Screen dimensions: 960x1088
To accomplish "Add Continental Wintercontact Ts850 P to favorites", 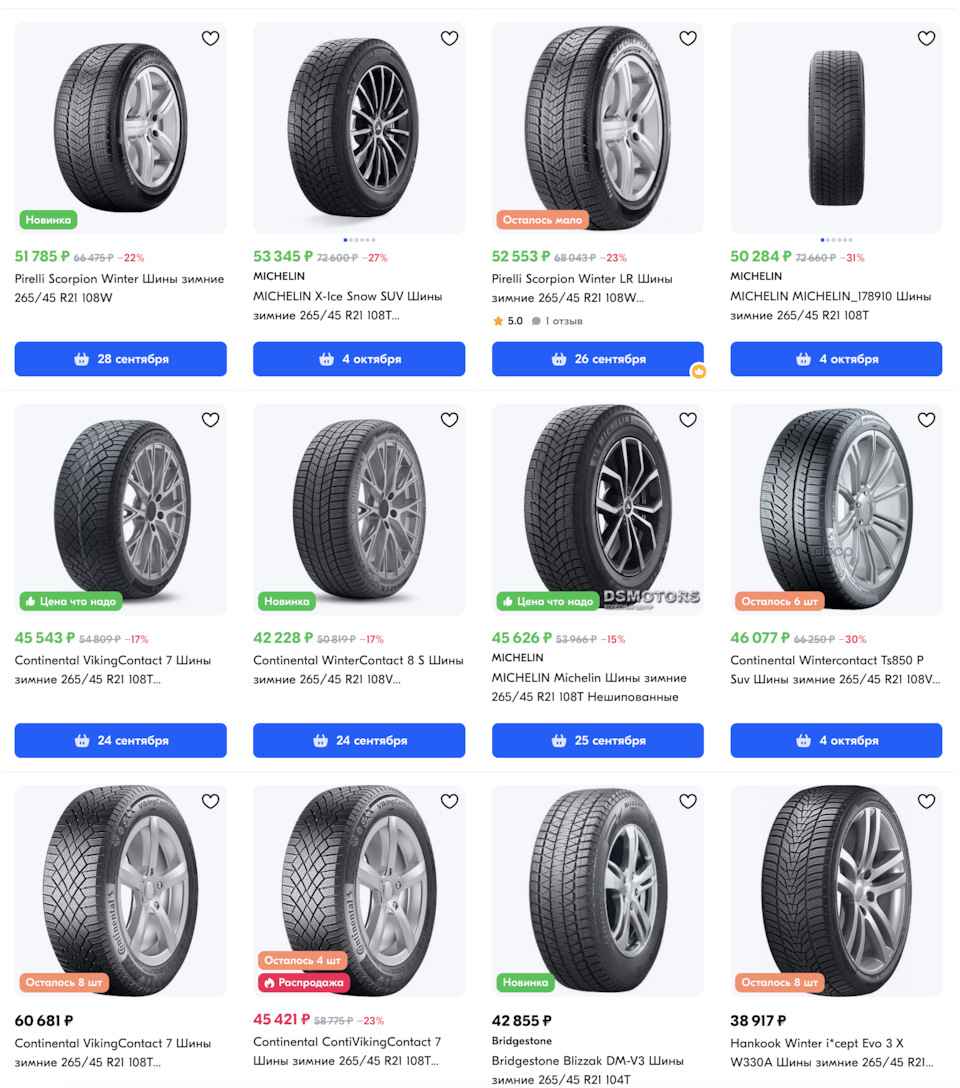I will coord(926,420).
